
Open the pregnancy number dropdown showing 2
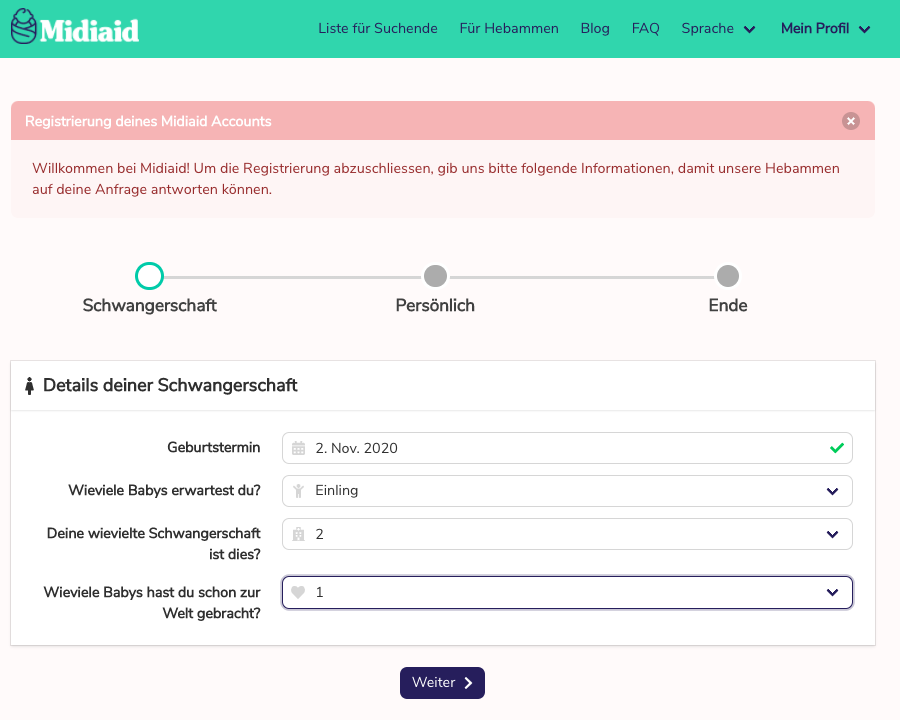coord(567,534)
